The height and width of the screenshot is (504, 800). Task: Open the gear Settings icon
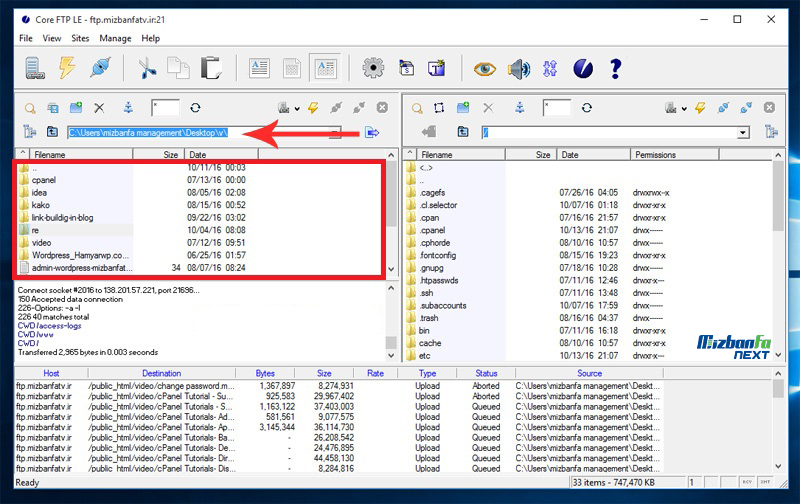[x=373, y=68]
